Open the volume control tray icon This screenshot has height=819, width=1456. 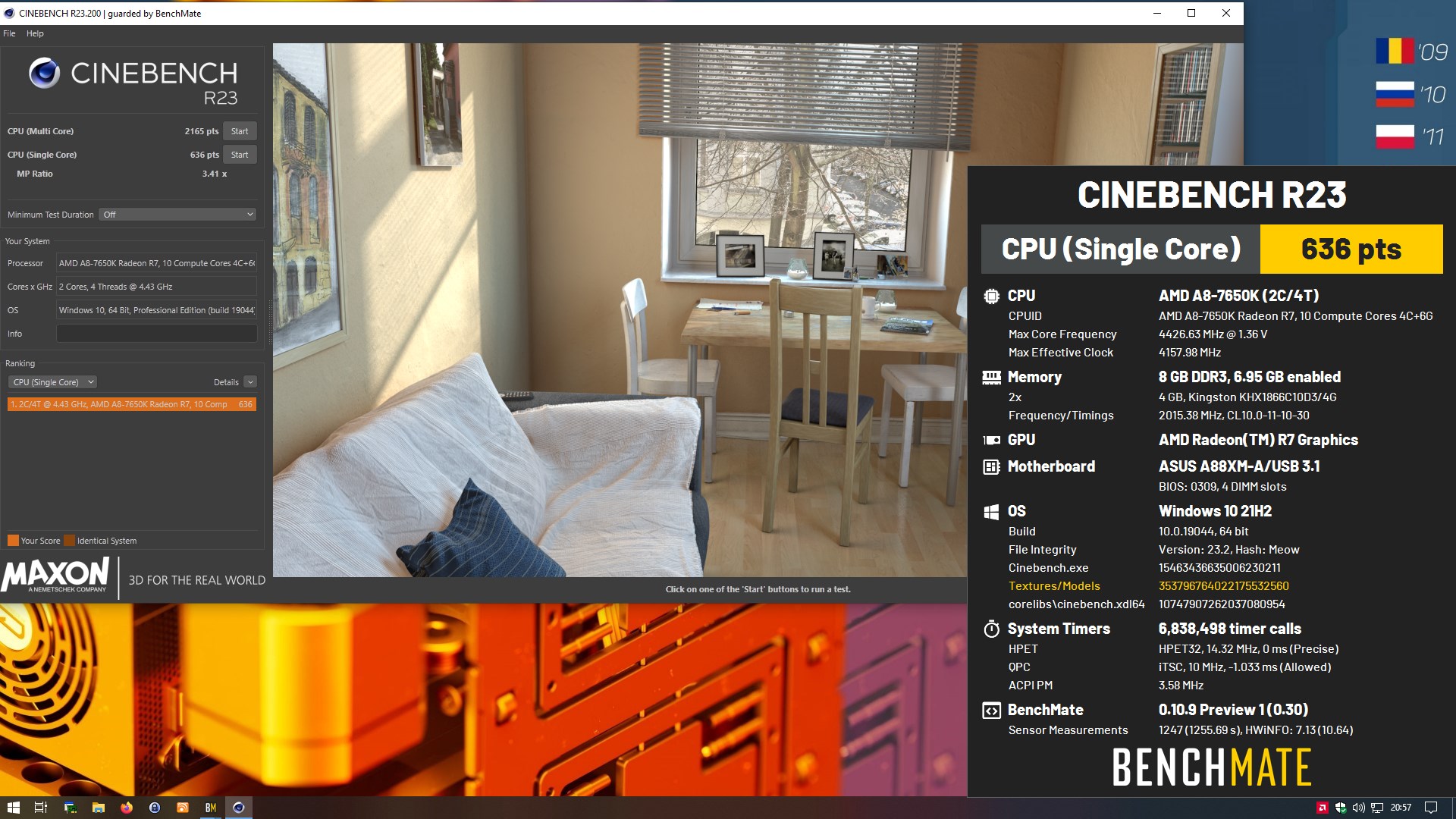[1359, 808]
